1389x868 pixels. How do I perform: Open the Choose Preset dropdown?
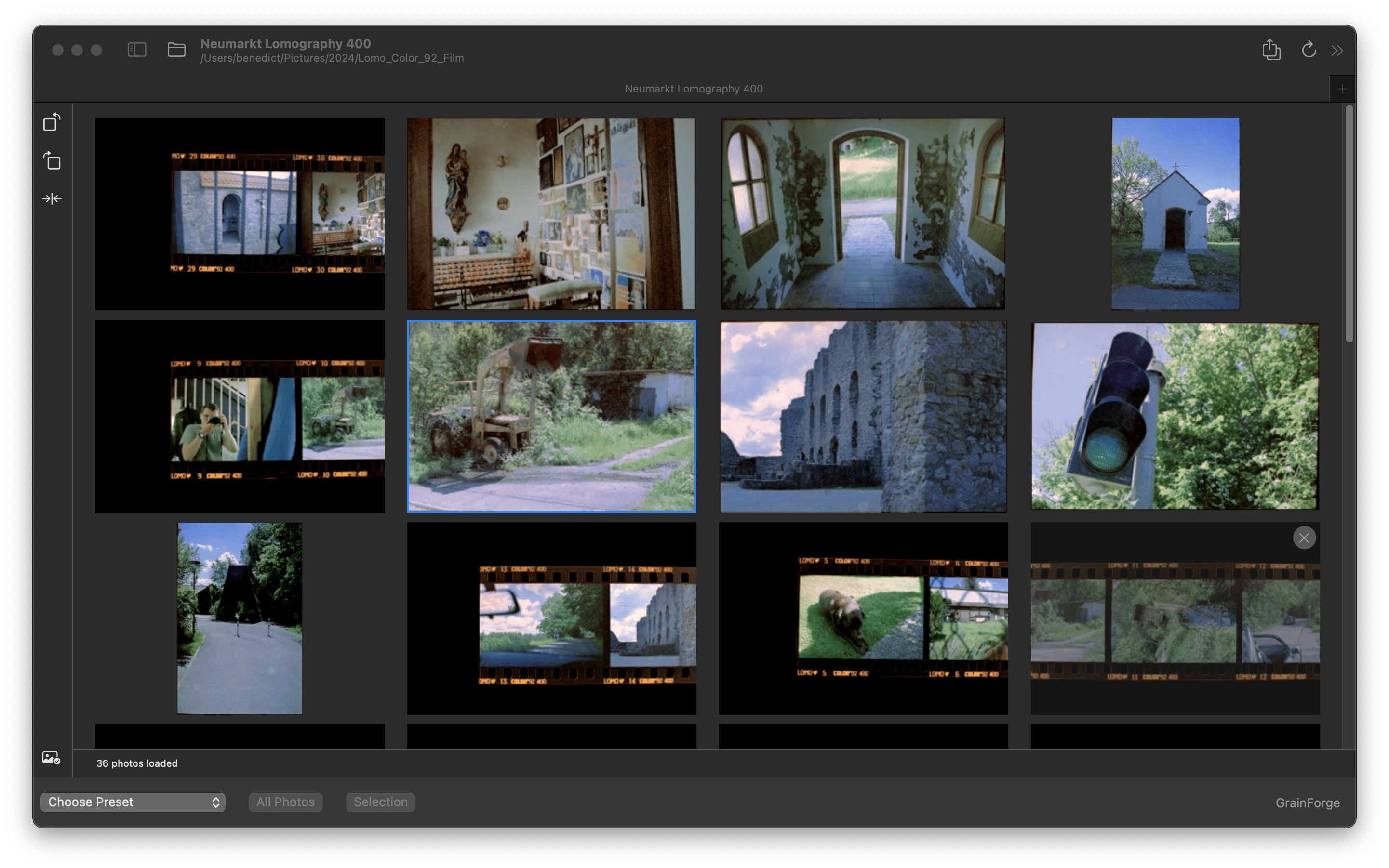[x=133, y=802]
